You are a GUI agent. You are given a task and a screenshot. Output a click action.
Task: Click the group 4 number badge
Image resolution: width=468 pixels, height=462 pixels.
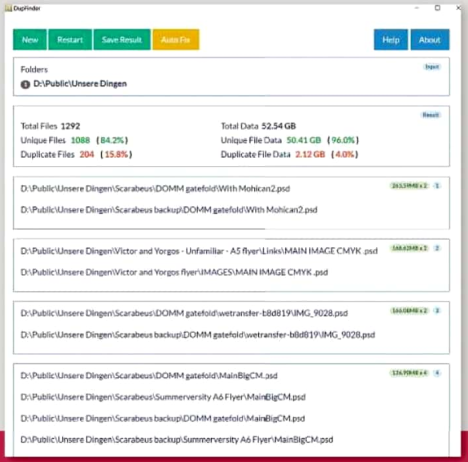437,373
